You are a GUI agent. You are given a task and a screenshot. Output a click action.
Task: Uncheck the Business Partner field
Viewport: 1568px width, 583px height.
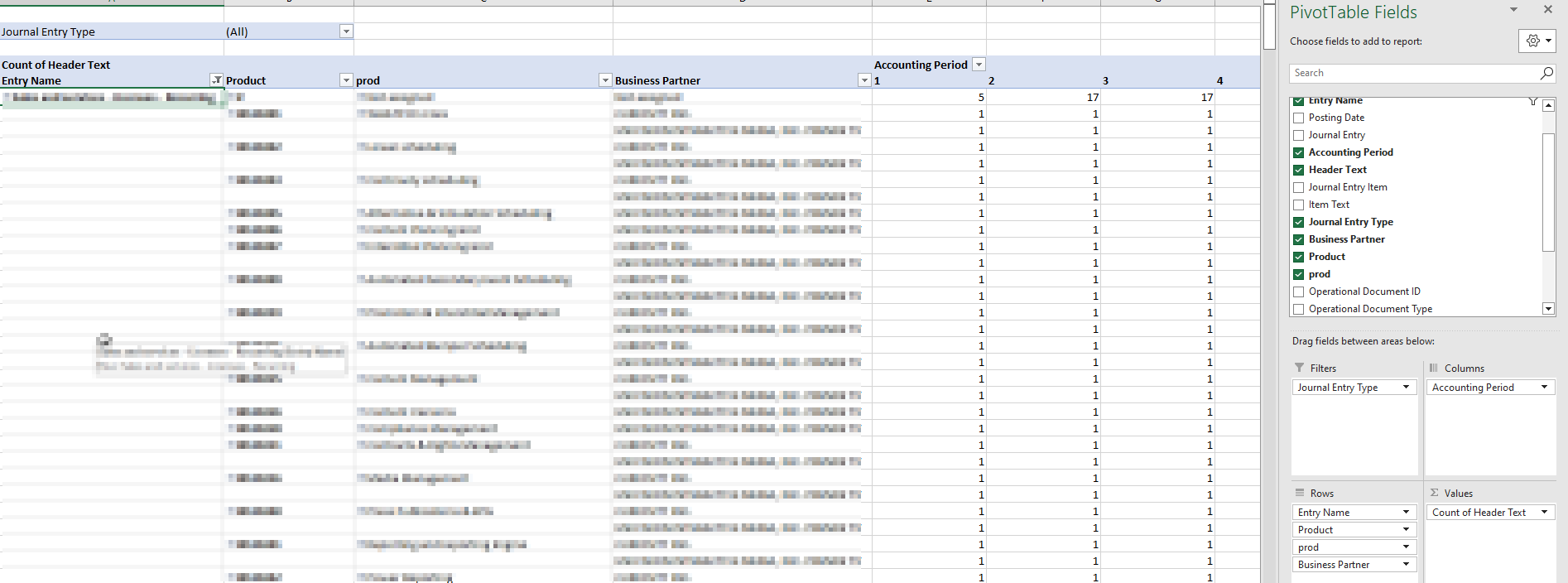coord(1298,239)
